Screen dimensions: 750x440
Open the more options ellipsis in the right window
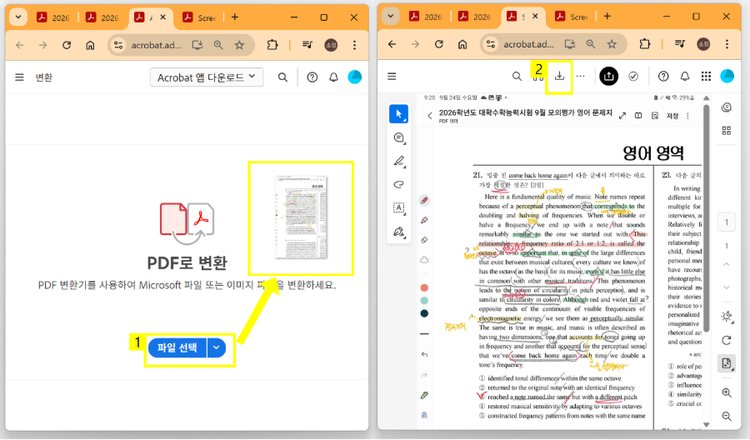pyautogui.click(x=580, y=76)
